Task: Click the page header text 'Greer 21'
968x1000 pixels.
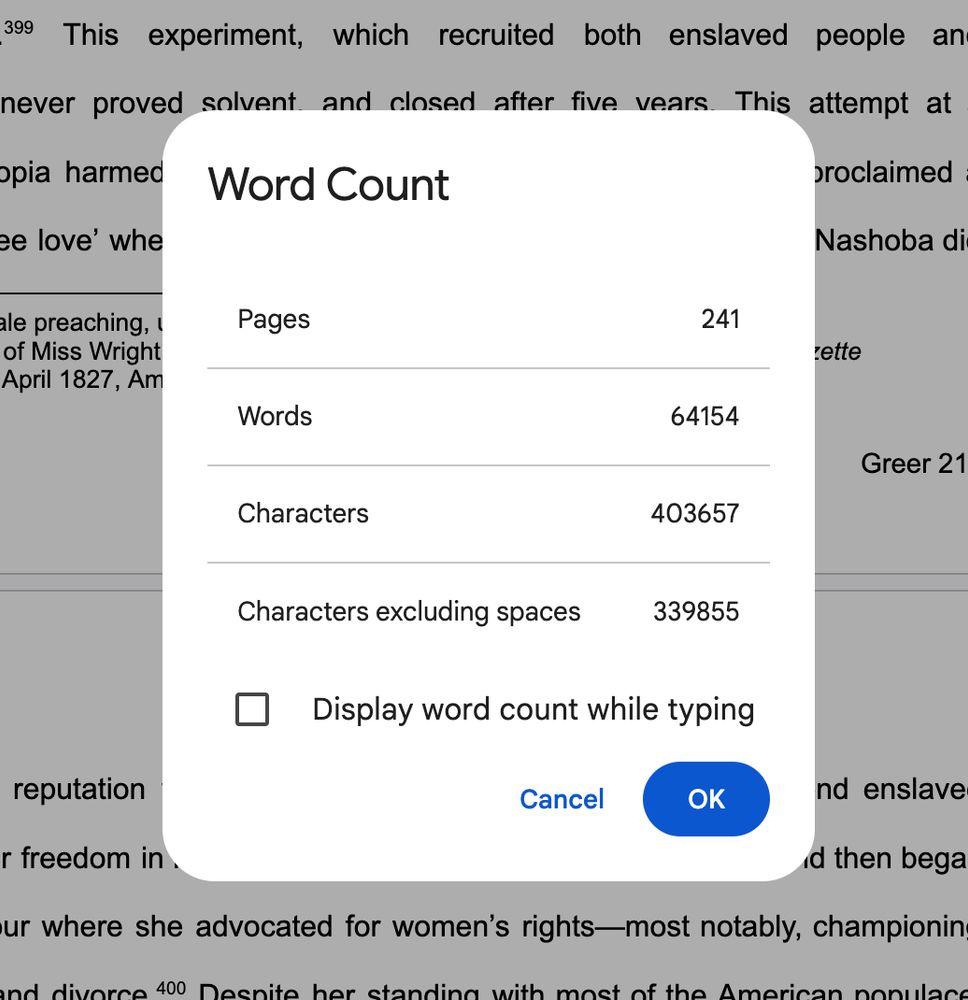Action: click(914, 464)
